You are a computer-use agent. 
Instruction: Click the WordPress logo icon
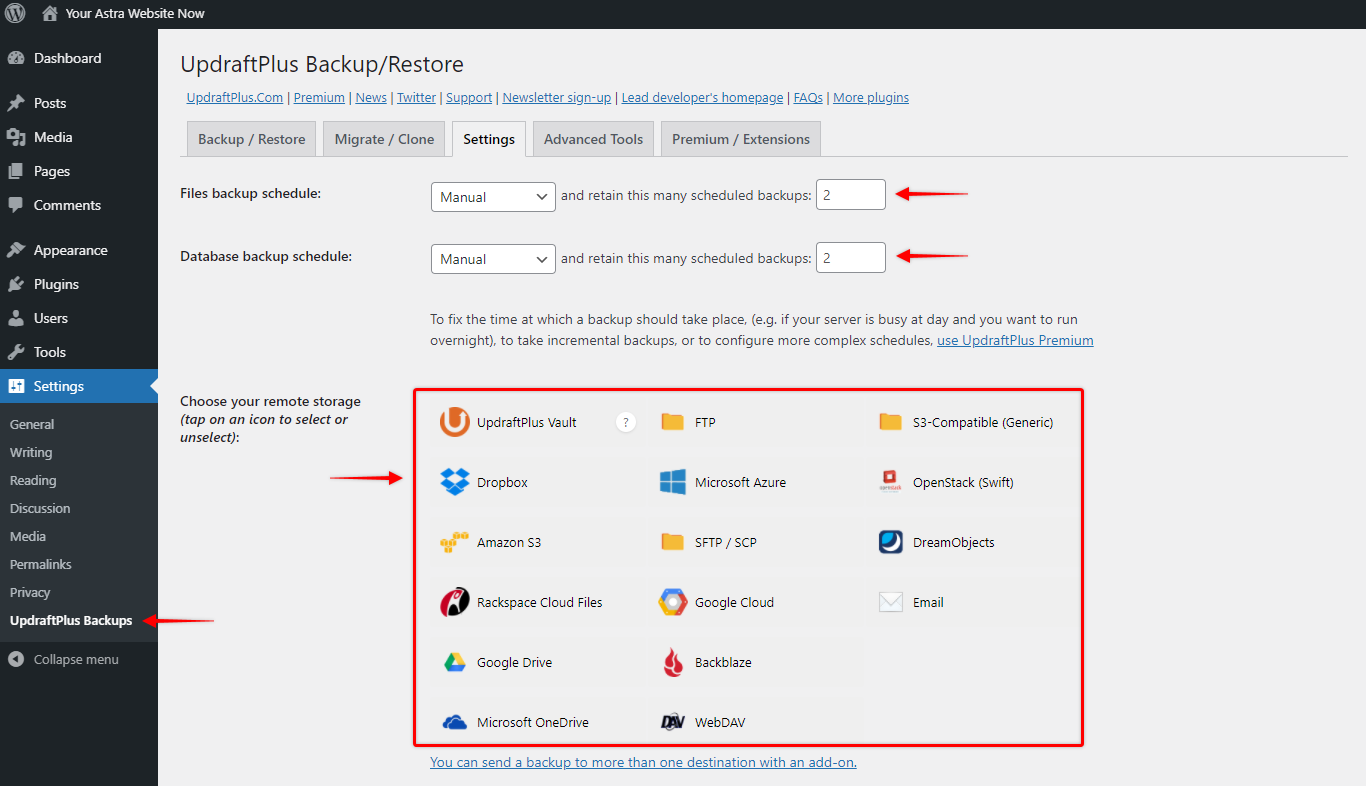click(15, 14)
